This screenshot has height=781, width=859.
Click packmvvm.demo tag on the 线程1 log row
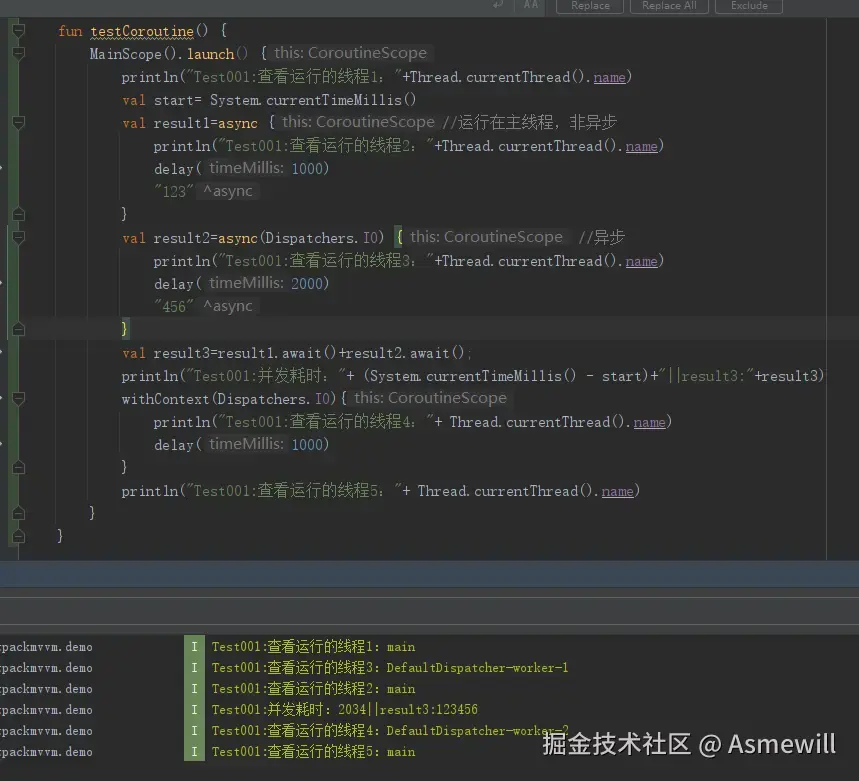(x=47, y=647)
